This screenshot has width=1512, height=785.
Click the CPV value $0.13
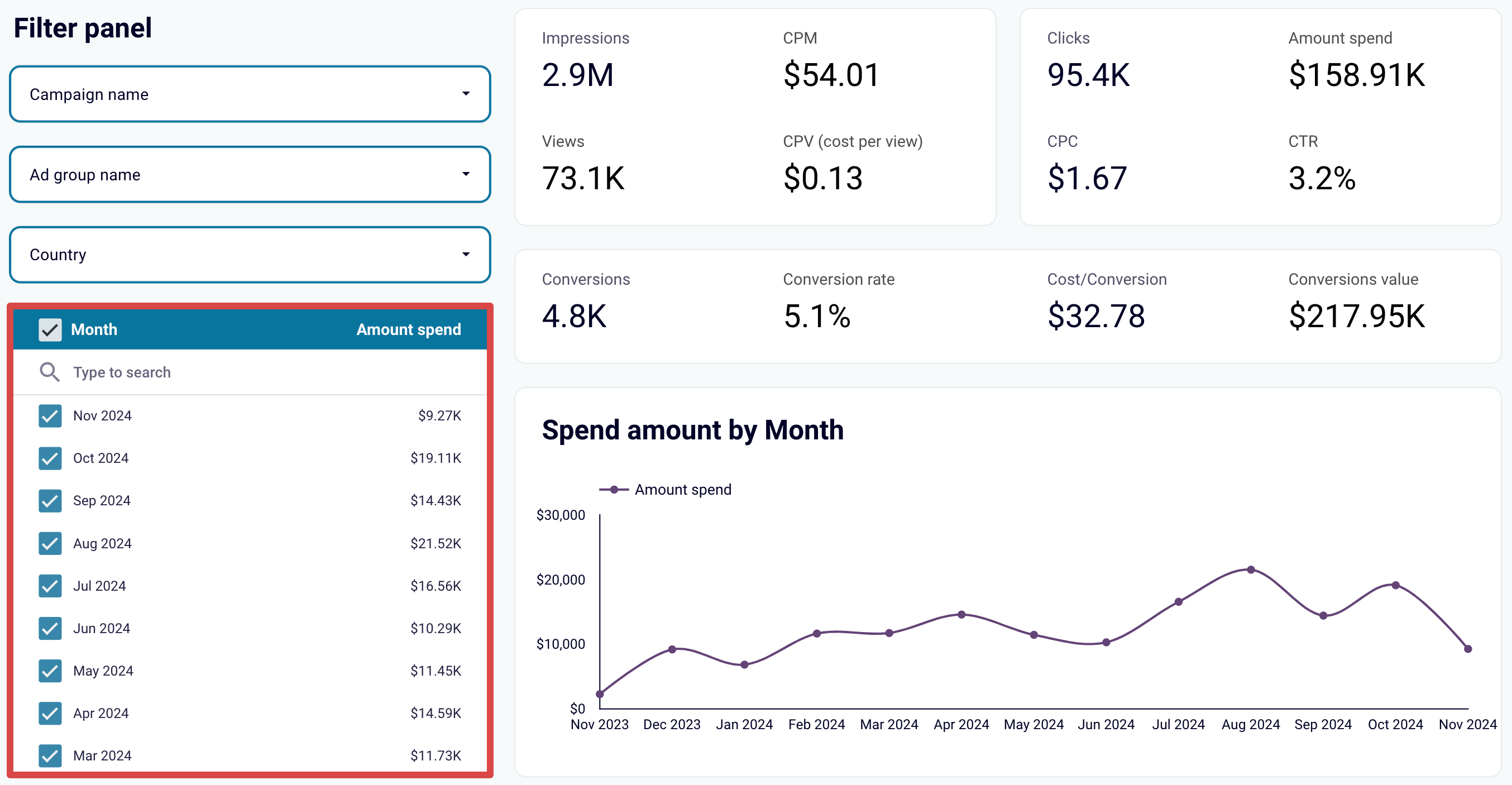click(x=823, y=179)
